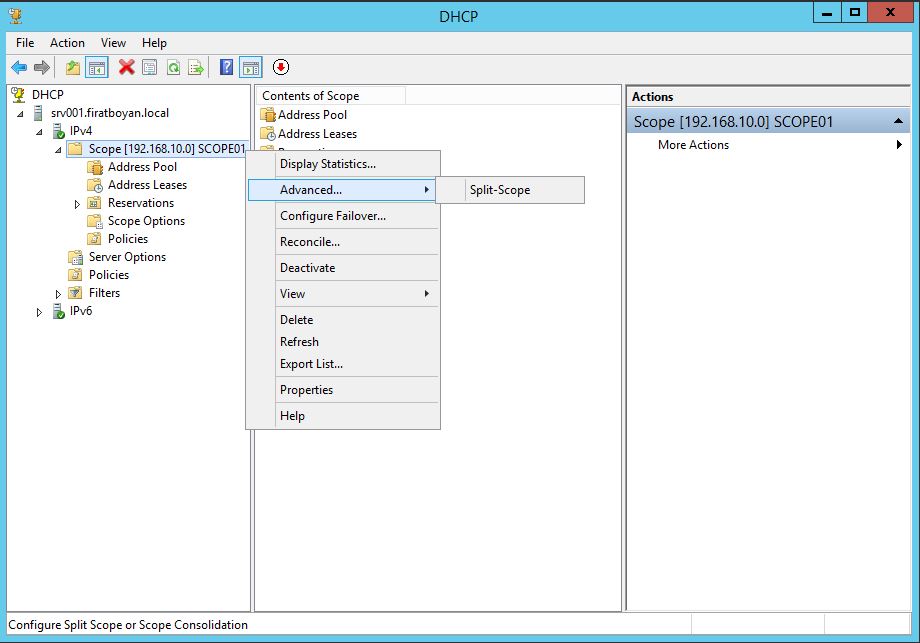This screenshot has height=643, width=920.
Task: Collapse the Actions pane scope section arrow
Action: (x=898, y=121)
